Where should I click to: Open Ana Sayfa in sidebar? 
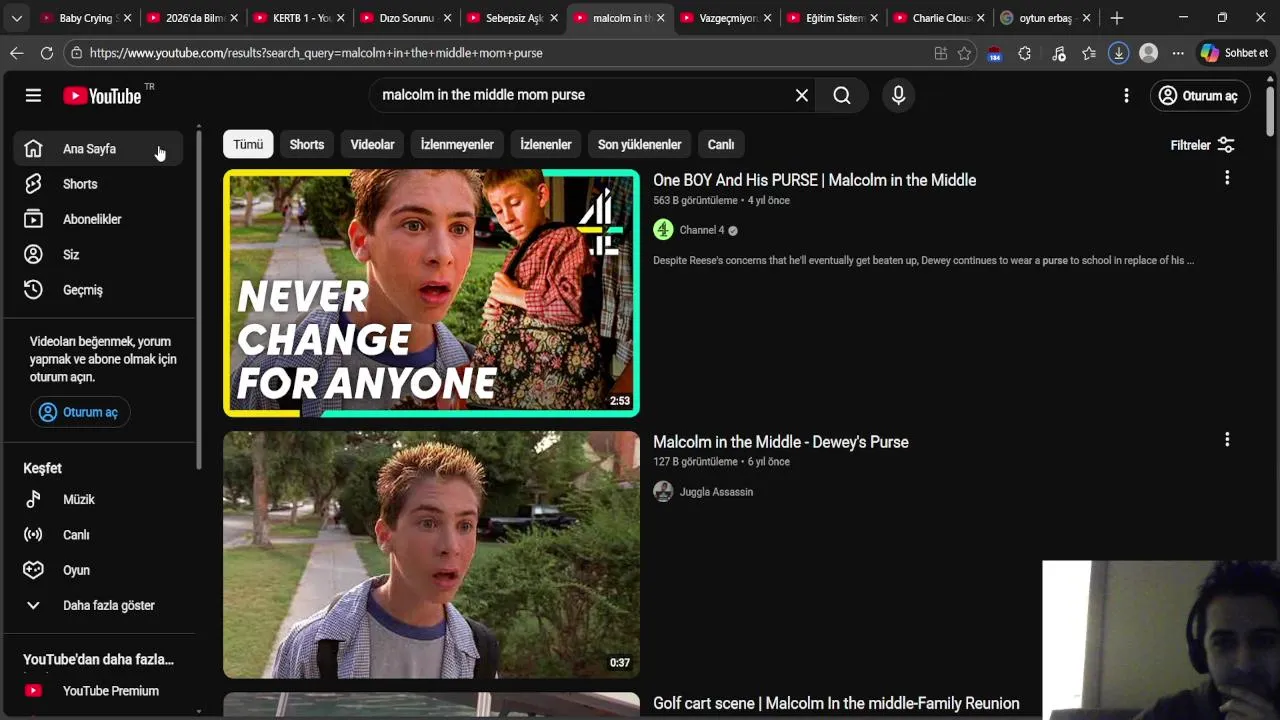tap(98, 149)
